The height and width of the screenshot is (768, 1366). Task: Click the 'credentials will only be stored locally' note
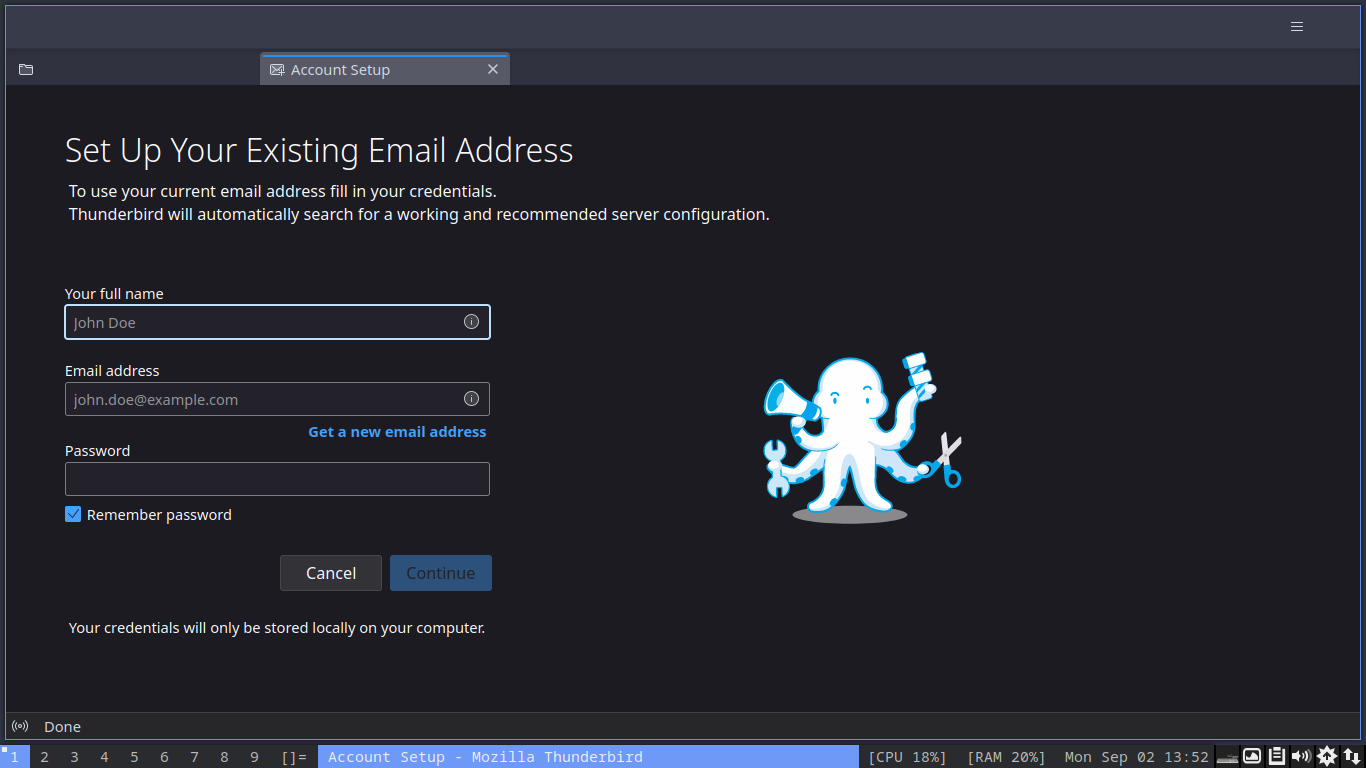click(277, 628)
